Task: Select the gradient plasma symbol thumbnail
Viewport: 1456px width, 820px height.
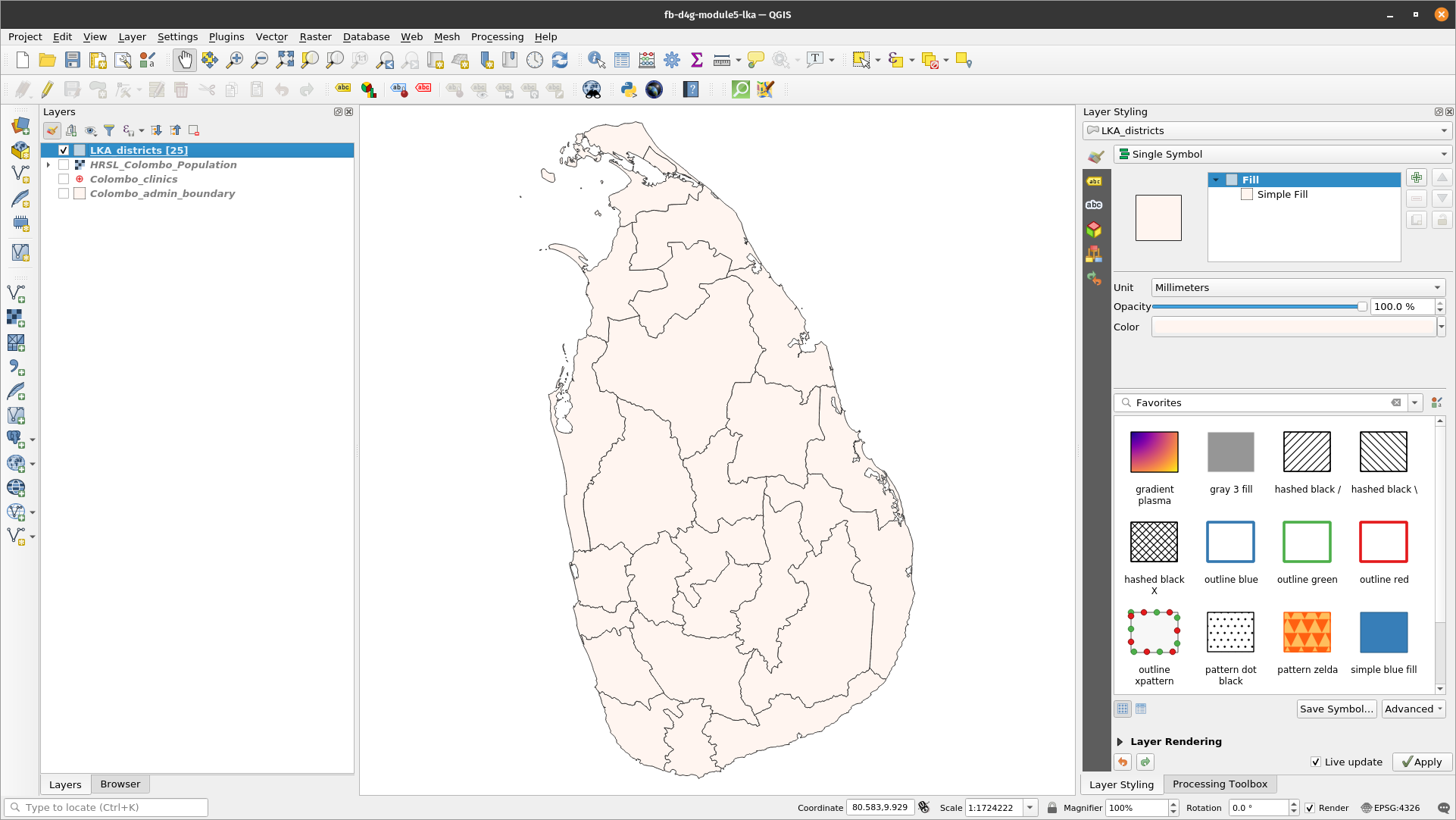Action: click(1154, 452)
